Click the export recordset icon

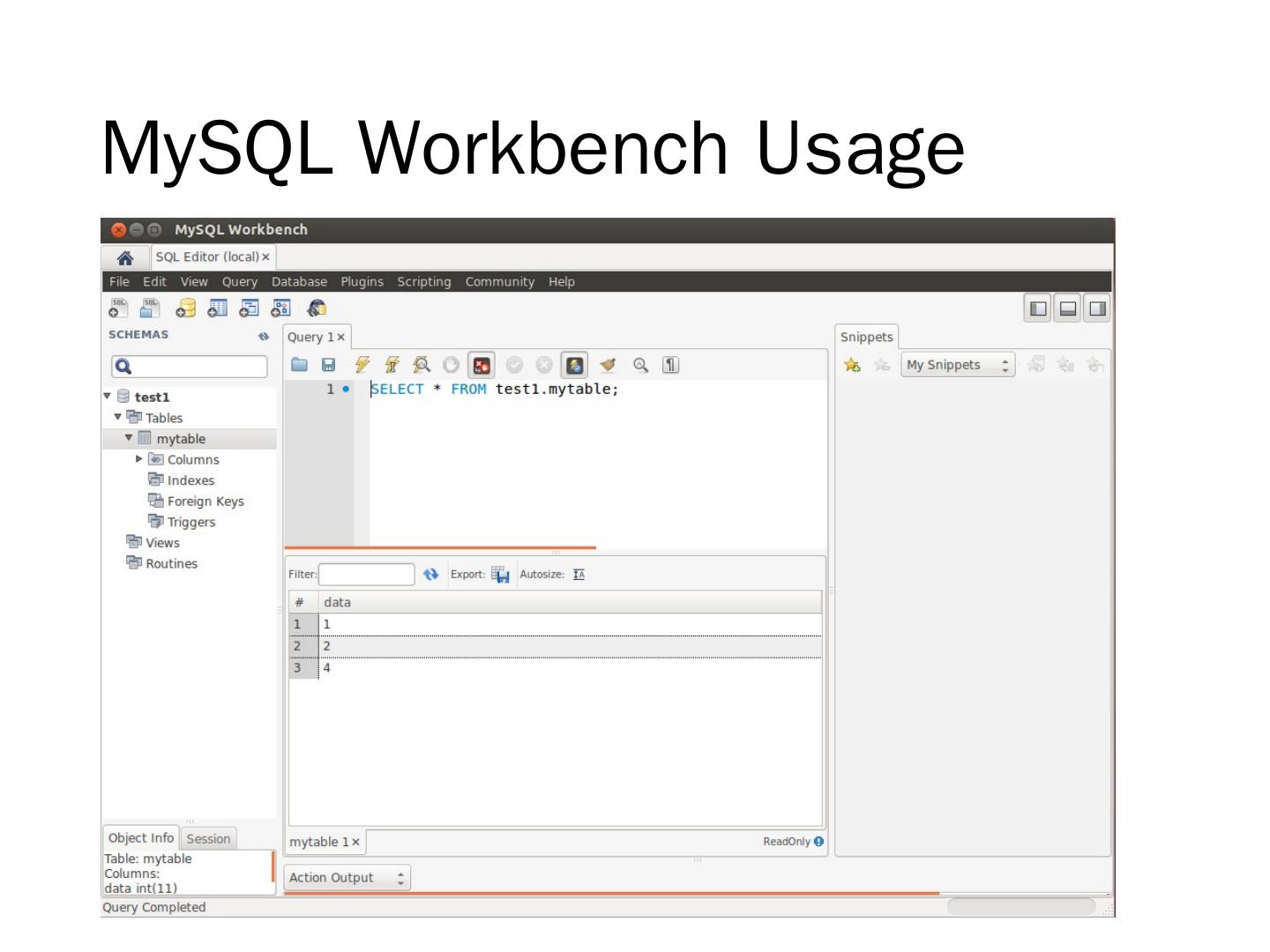click(500, 575)
